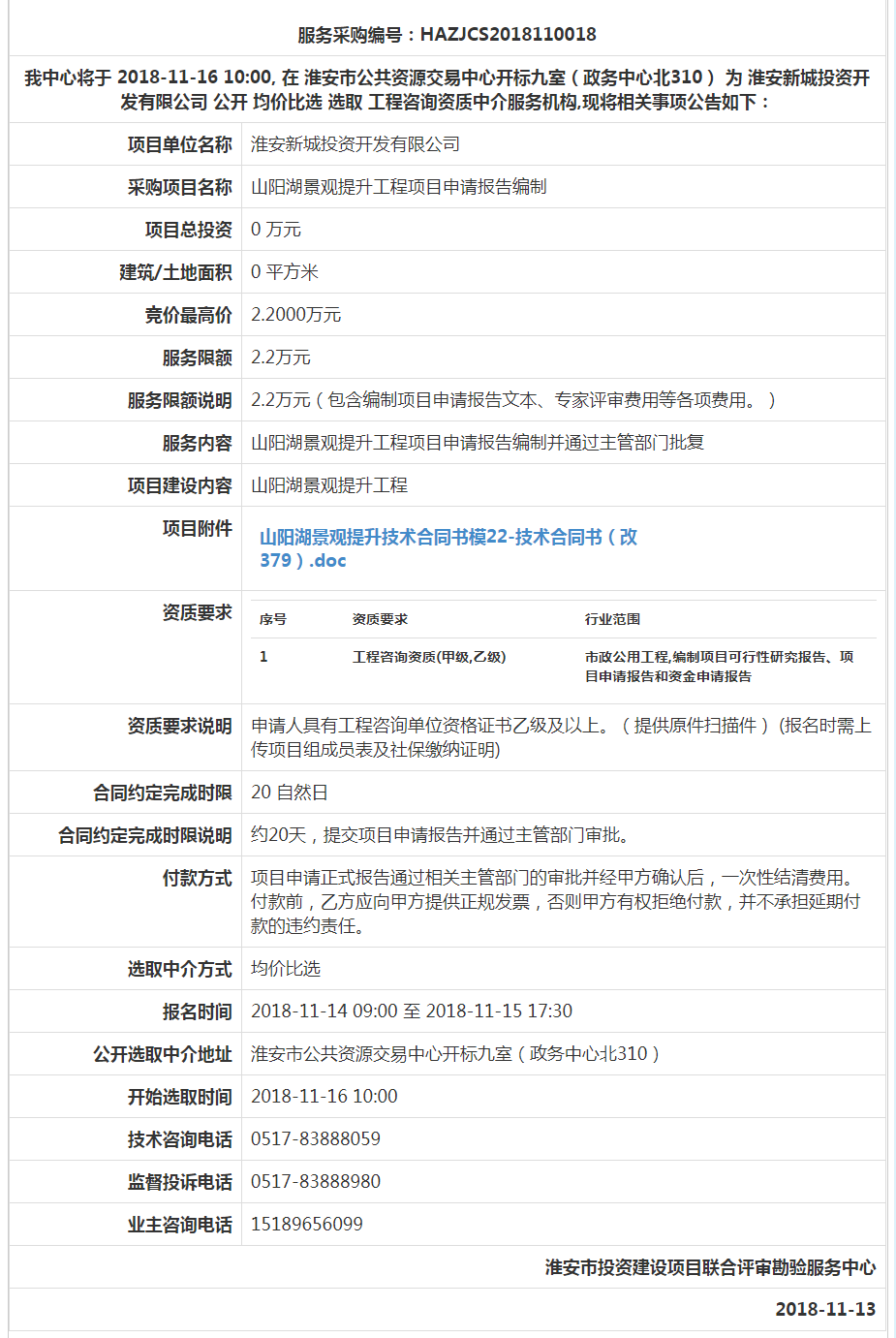Click the 资质要求说明 text about 乙级及以上
The height and width of the screenshot is (1338, 896).
(x=561, y=737)
